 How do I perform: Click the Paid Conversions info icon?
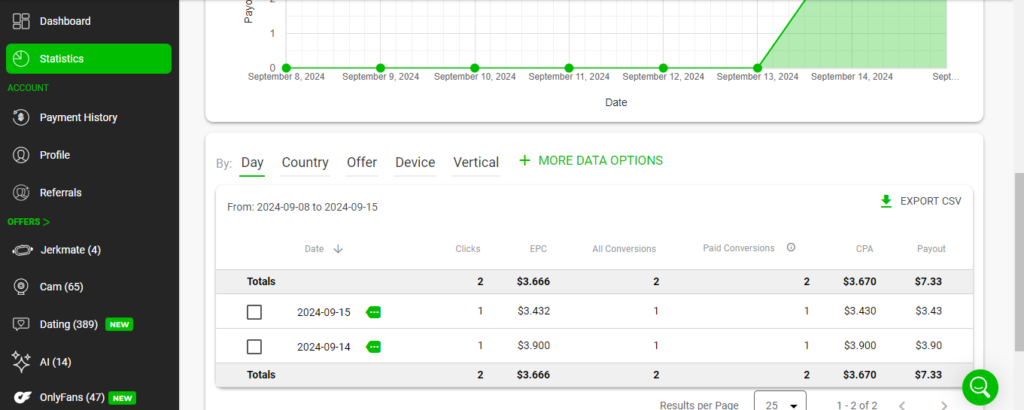[x=791, y=248]
